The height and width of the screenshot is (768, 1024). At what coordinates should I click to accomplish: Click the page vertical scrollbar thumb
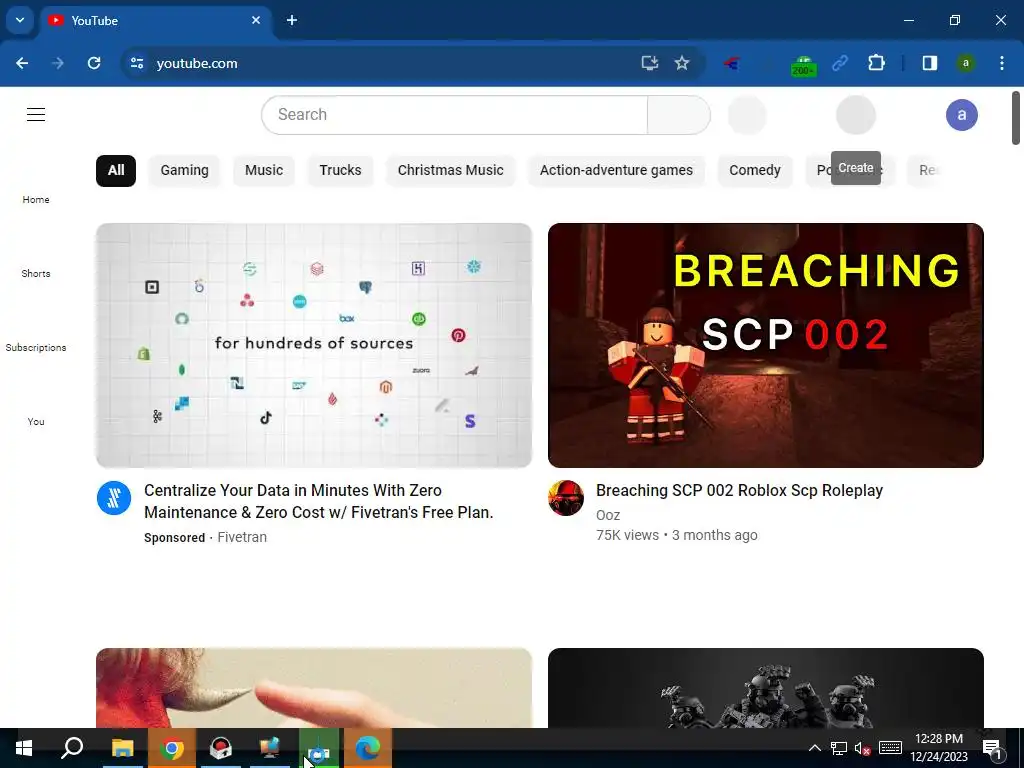click(x=1016, y=118)
